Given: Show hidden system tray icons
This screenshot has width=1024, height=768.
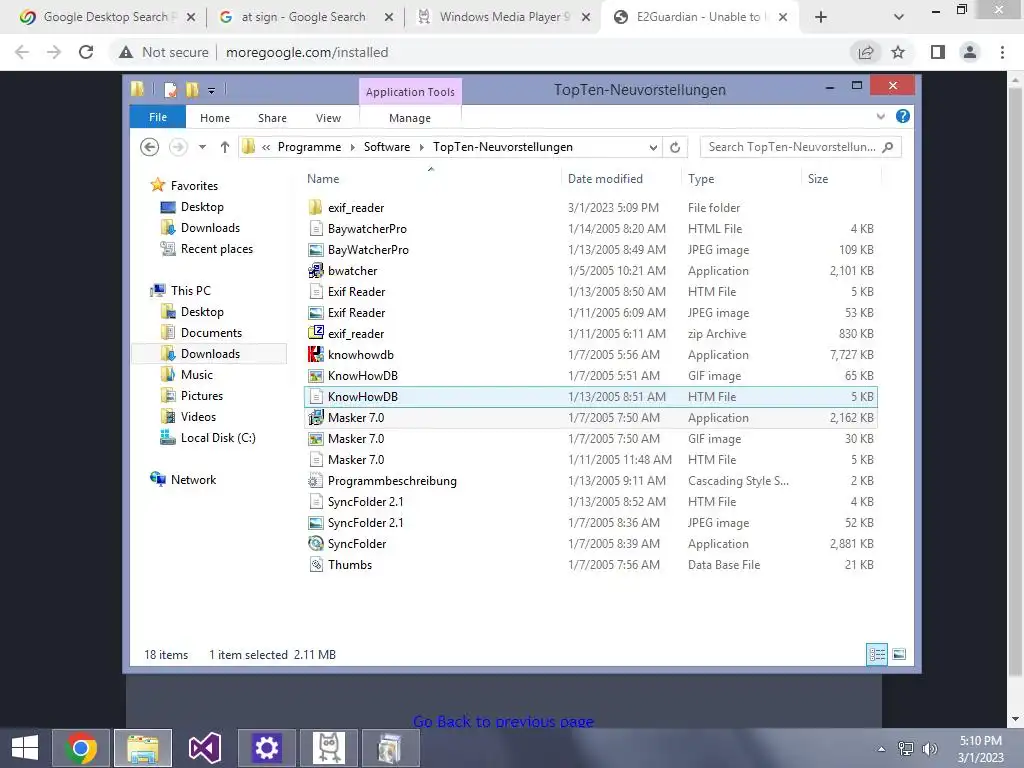Looking at the screenshot, I should click(x=882, y=748).
